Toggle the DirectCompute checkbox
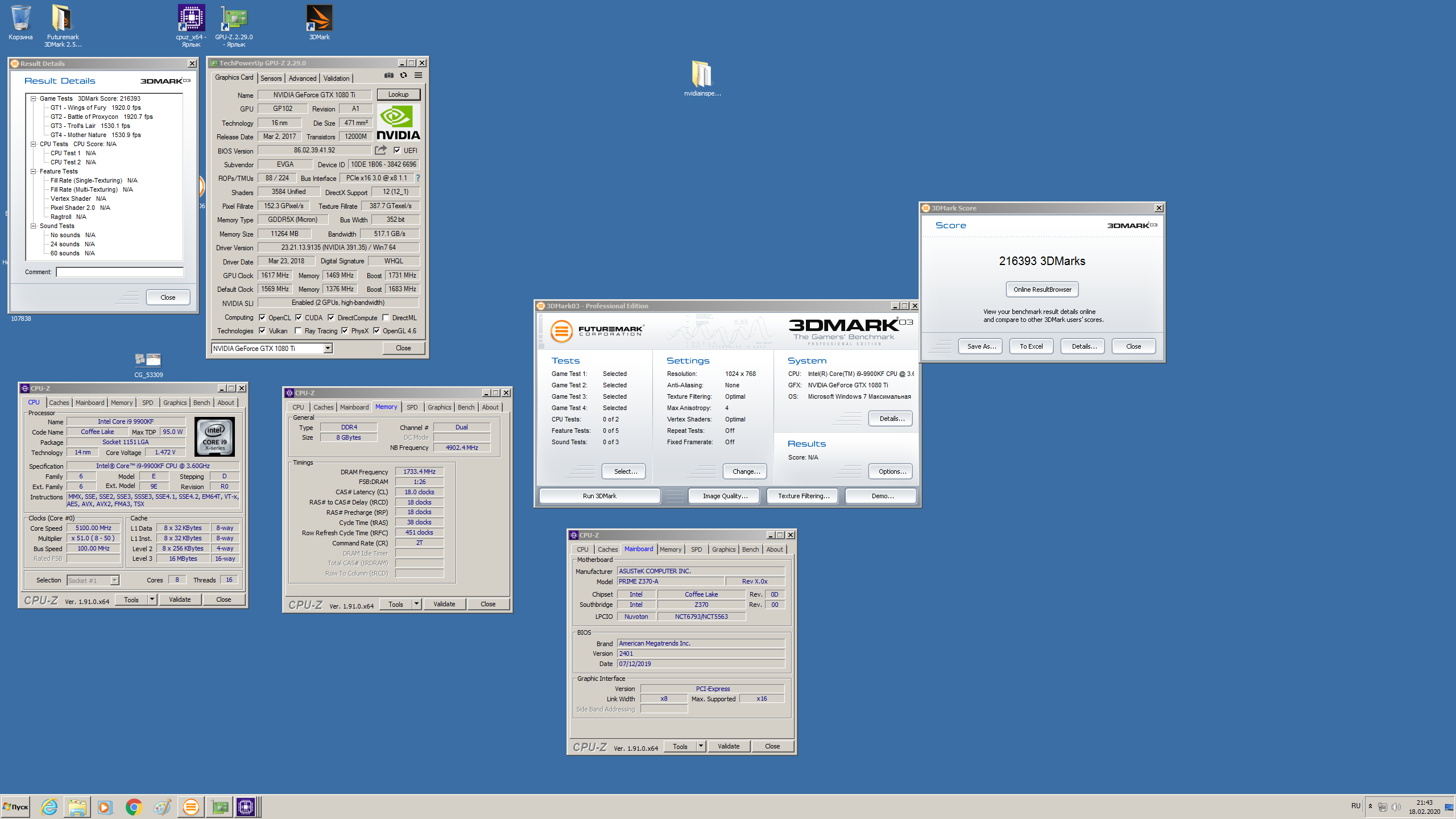 click(x=331, y=318)
